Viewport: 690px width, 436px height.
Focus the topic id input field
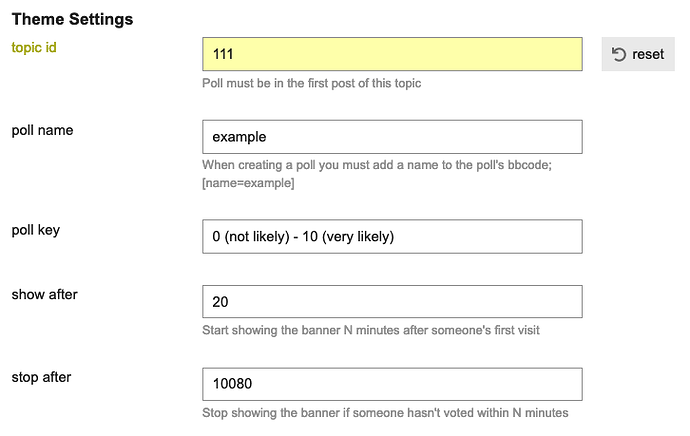click(392, 54)
